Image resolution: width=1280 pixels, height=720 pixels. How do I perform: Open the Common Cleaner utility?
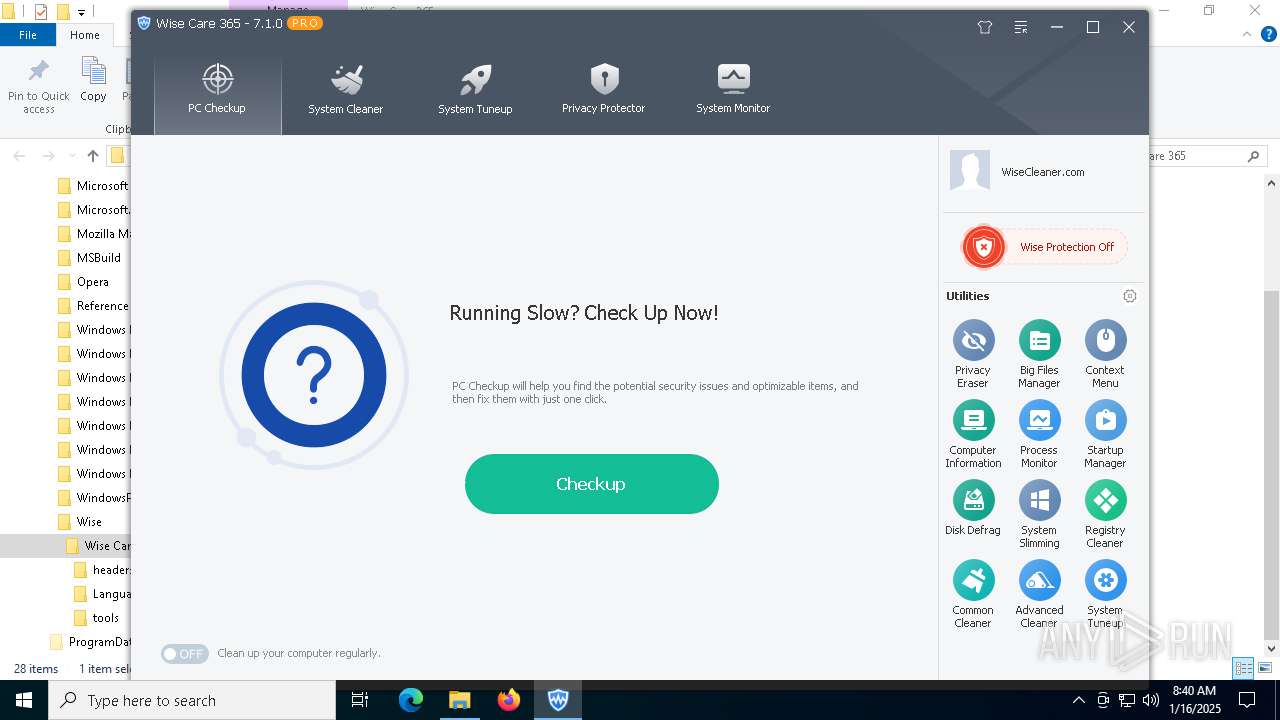pos(973,594)
